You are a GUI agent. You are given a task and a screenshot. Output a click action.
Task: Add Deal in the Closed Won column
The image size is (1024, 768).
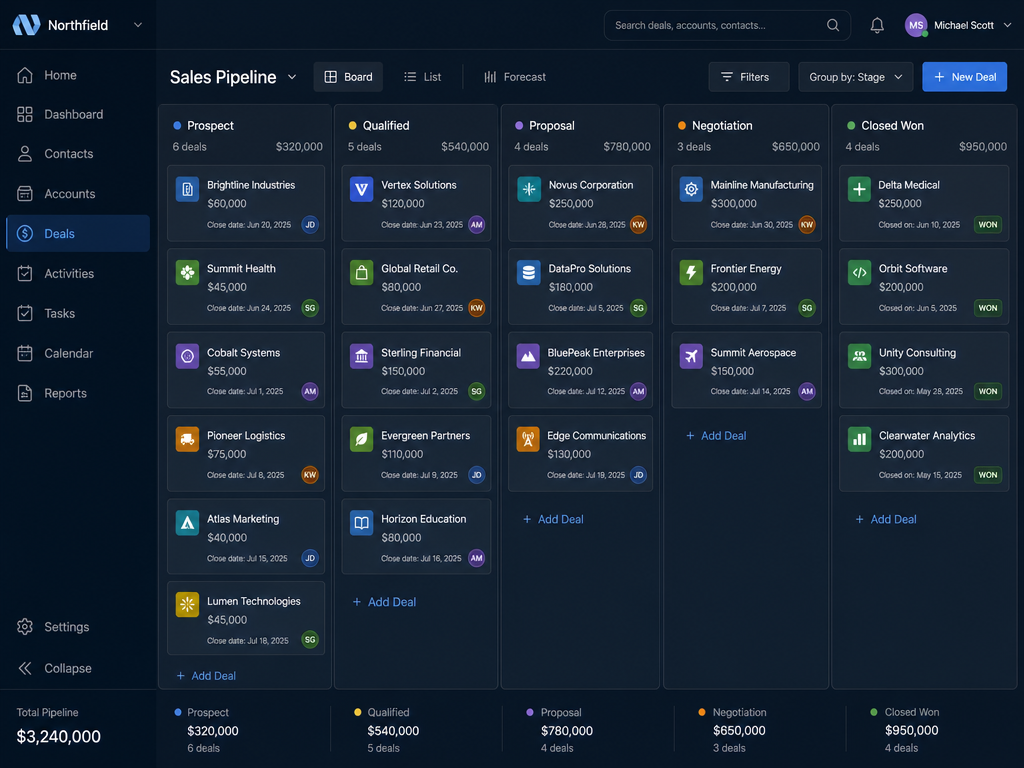click(x=886, y=519)
